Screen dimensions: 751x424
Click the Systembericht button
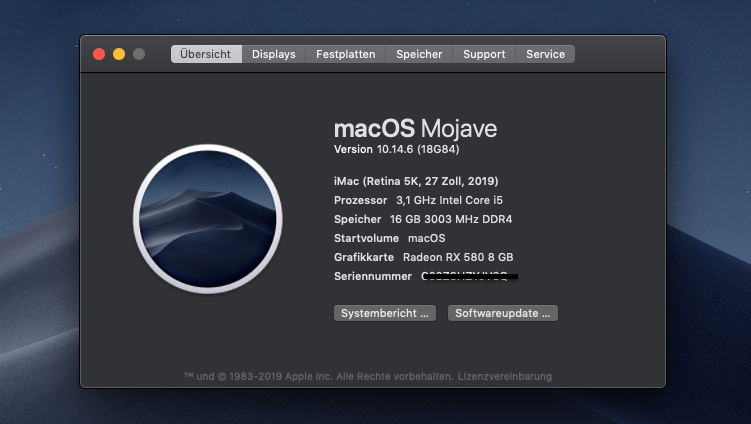(385, 313)
